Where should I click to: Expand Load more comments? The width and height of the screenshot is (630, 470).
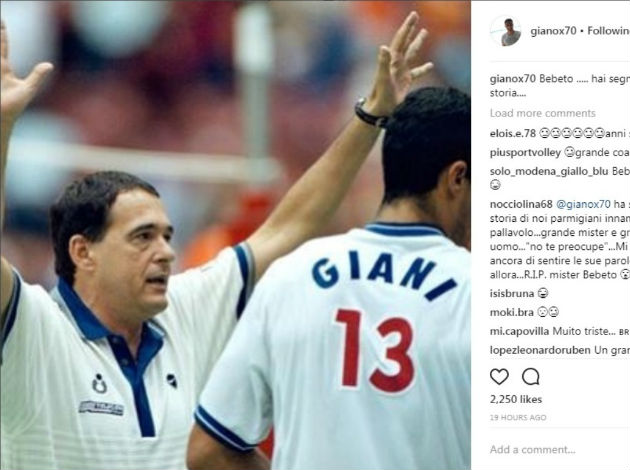542,113
